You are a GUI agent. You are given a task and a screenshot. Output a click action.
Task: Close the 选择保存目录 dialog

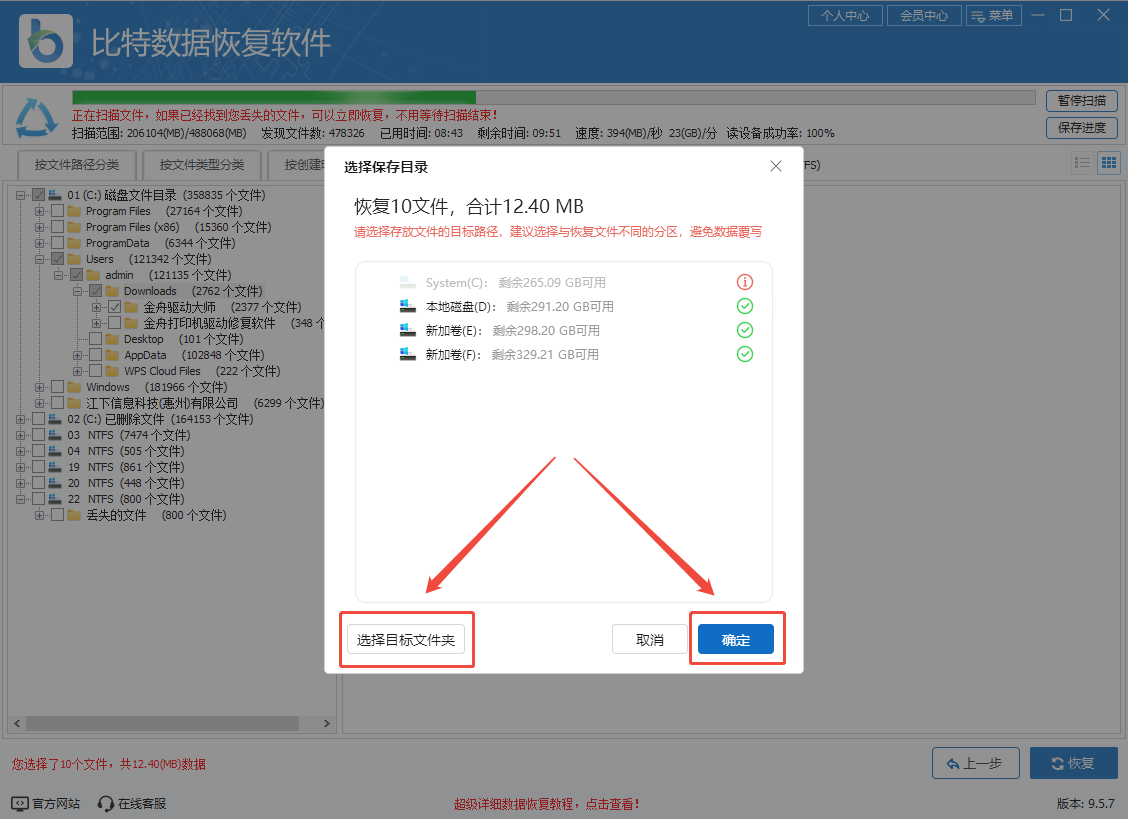pyautogui.click(x=776, y=166)
